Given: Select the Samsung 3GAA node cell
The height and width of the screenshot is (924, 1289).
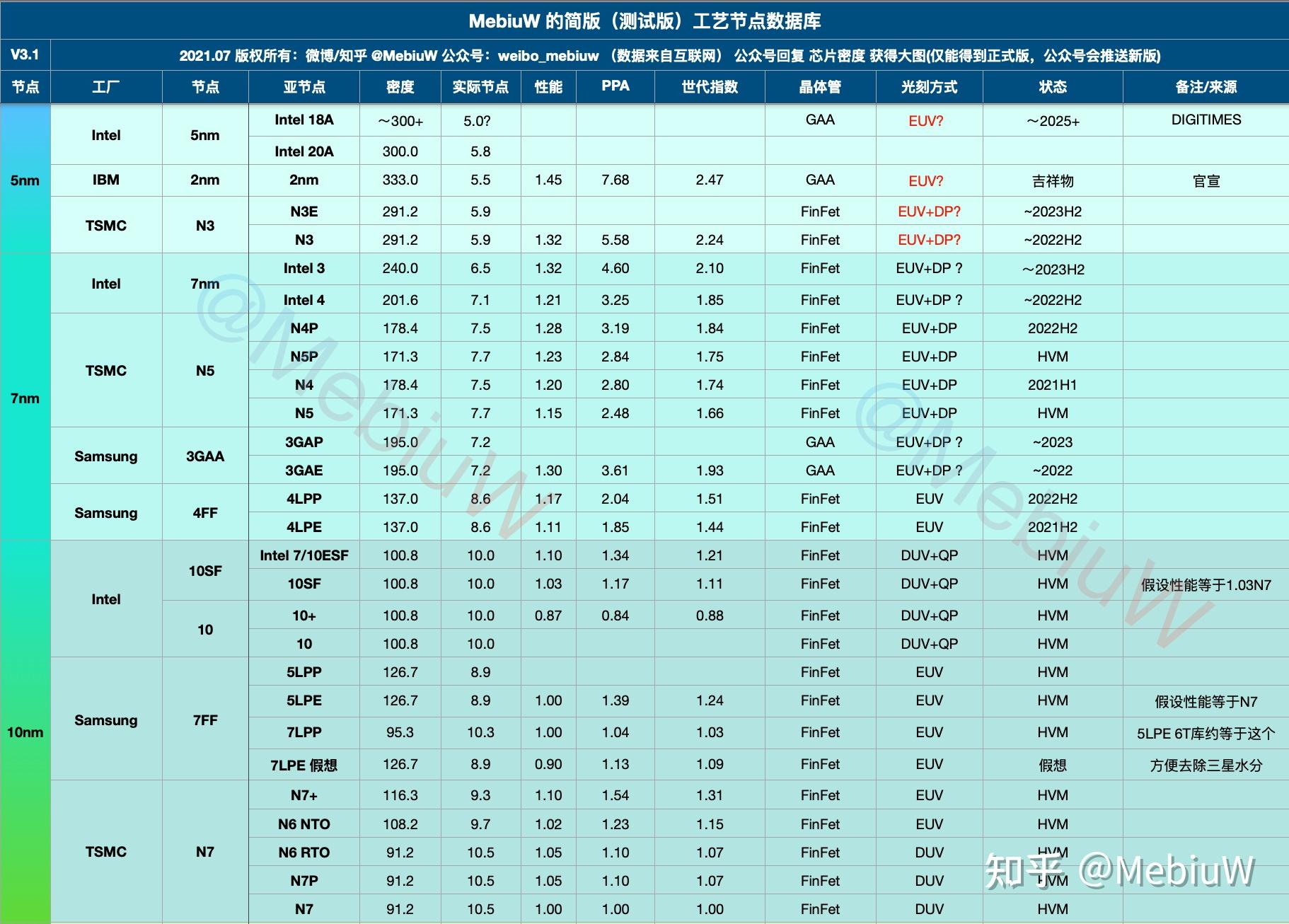Looking at the screenshot, I should pos(204,456).
